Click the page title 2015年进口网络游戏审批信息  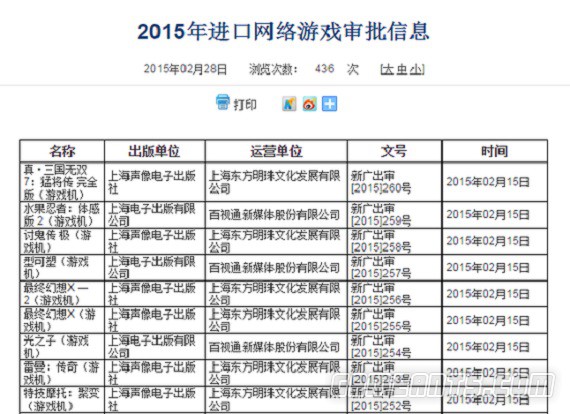[283, 31]
